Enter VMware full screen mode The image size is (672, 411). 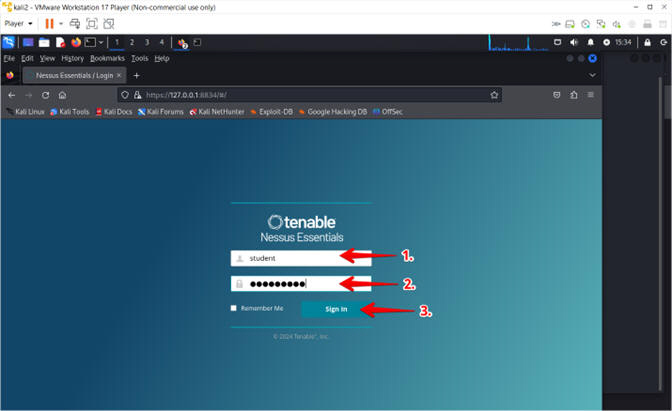pos(92,24)
